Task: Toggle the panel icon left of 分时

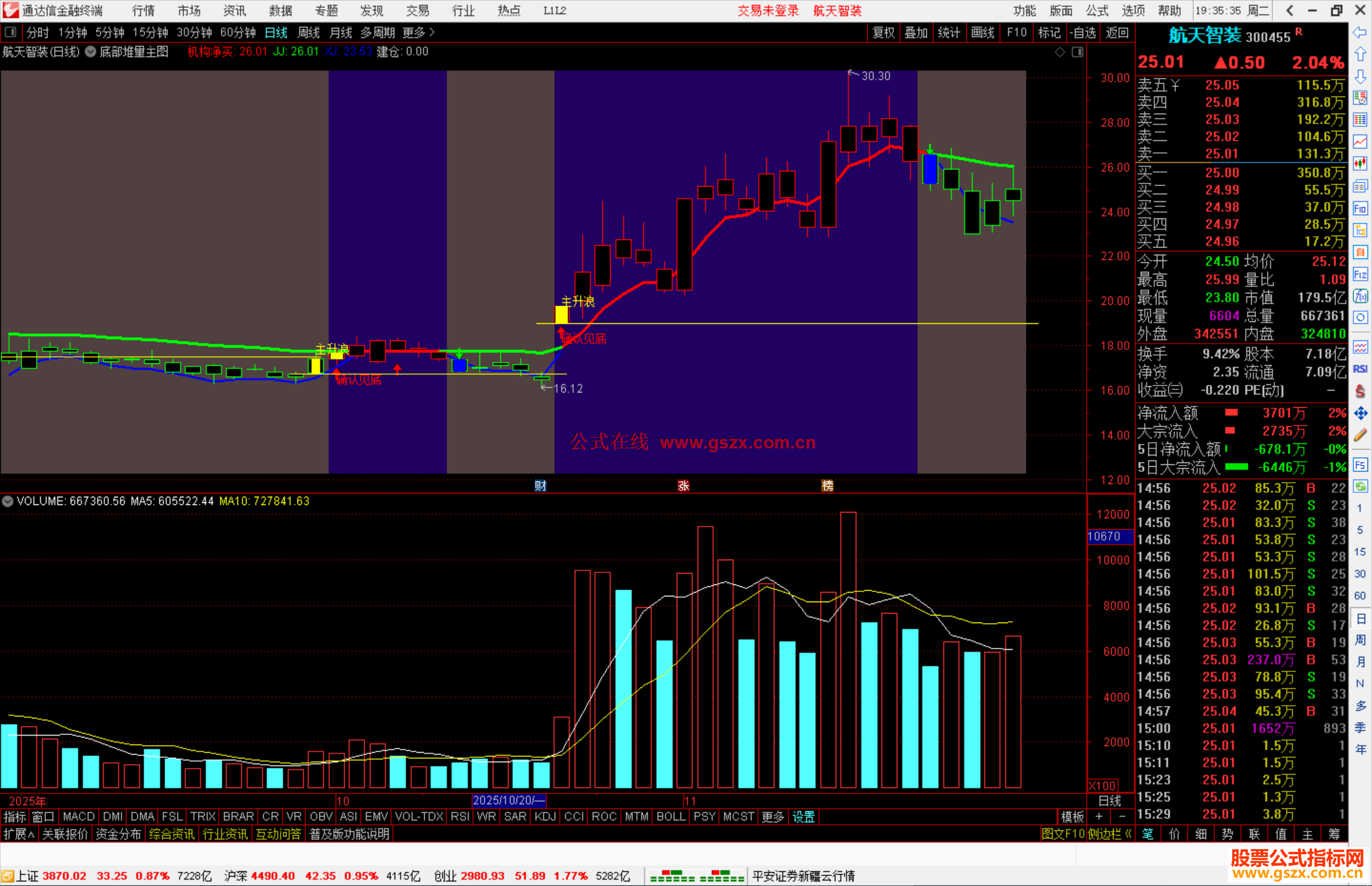Action: click(x=11, y=32)
